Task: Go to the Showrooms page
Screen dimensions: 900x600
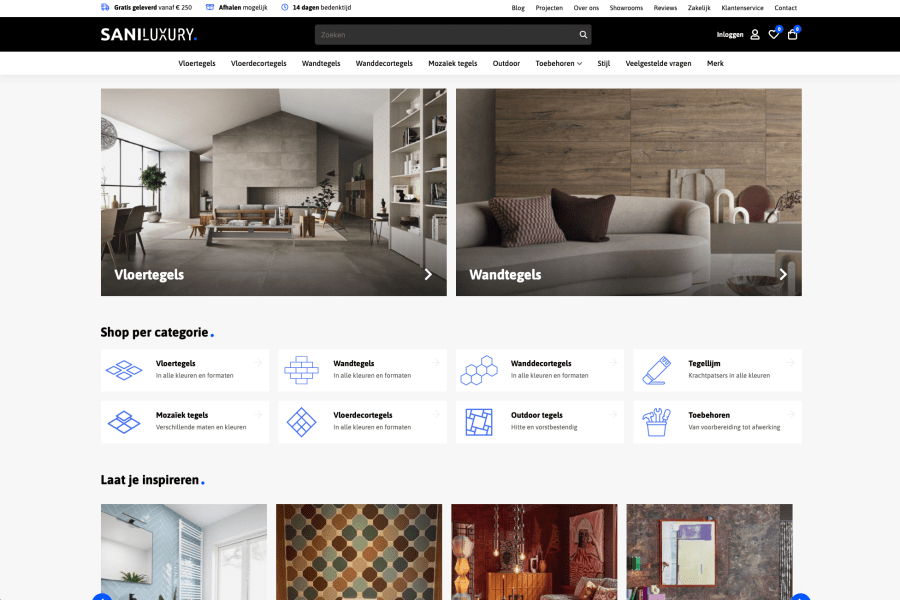Action: [x=626, y=8]
